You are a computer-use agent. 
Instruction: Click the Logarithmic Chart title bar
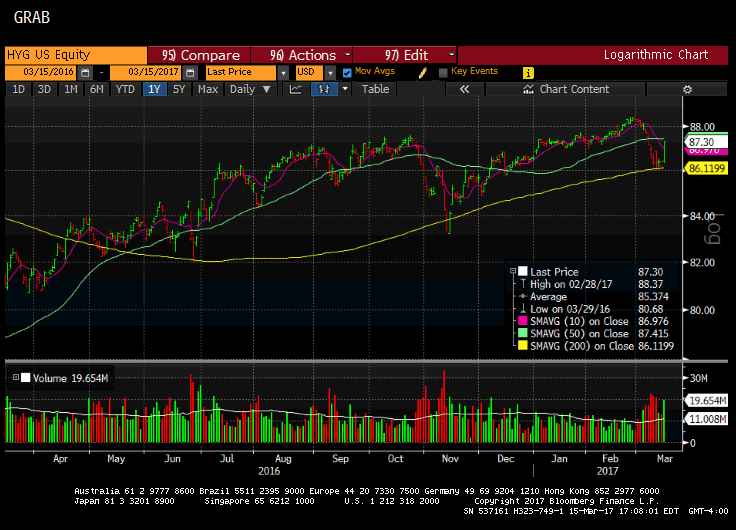point(593,55)
